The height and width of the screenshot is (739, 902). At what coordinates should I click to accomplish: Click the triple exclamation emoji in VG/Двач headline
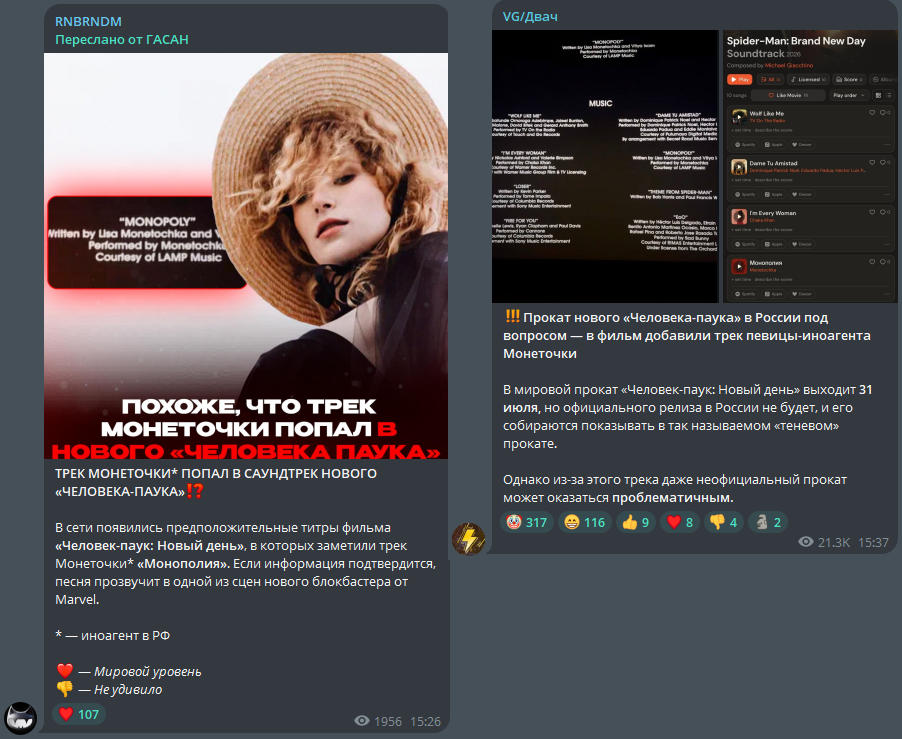coord(512,317)
